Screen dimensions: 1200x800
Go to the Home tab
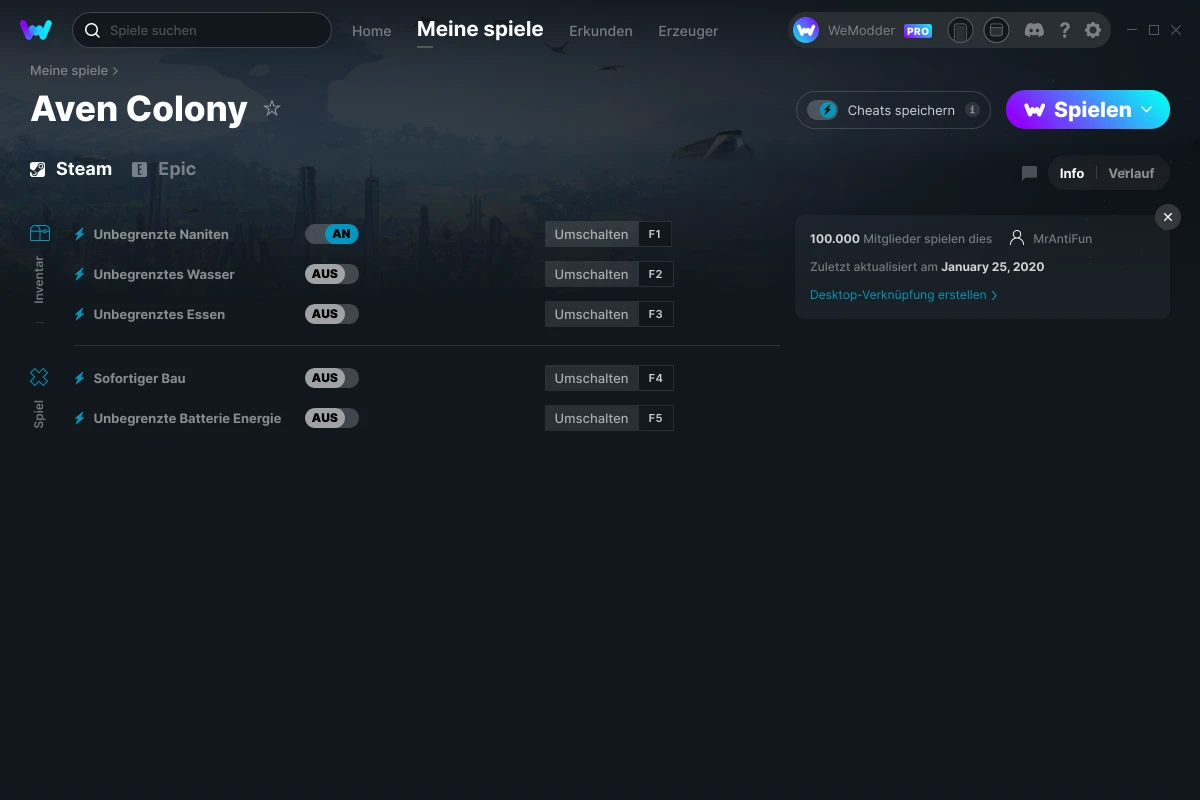pos(371,31)
